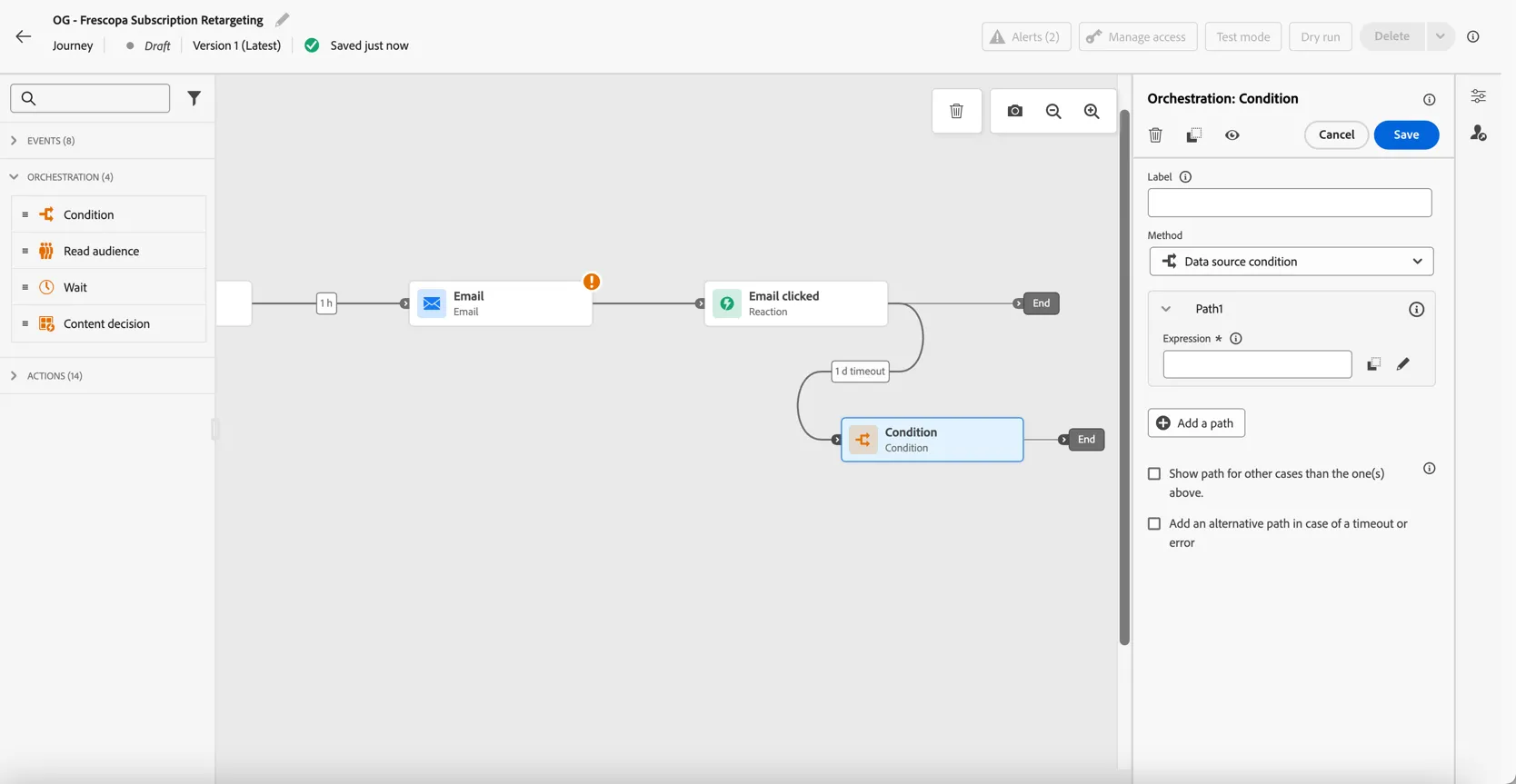The image size is (1516, 784).
Task: Select the Email clicked reaction node
Action: [x=795, y=303]
